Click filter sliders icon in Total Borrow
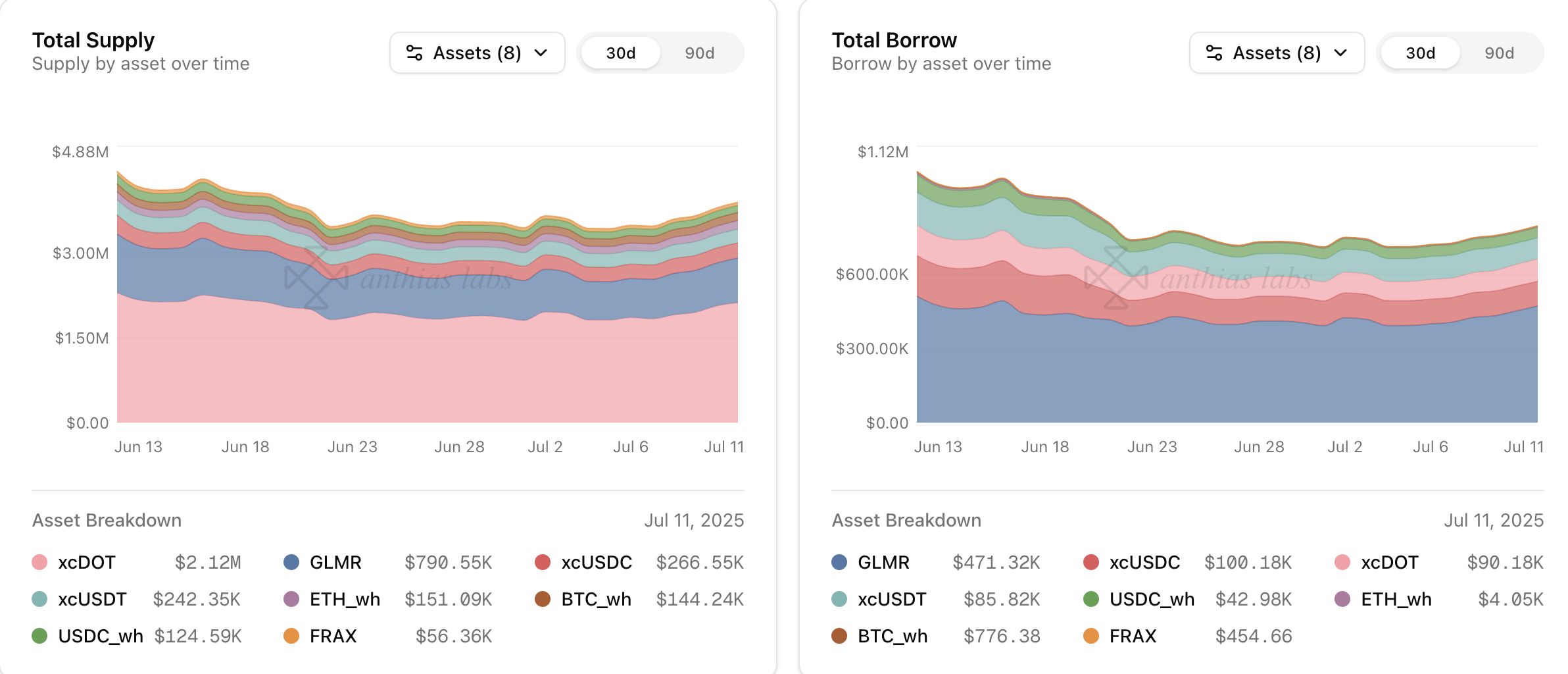Image resolution: width=1568 pixels, height=674 pixels. click(1214, 53)
